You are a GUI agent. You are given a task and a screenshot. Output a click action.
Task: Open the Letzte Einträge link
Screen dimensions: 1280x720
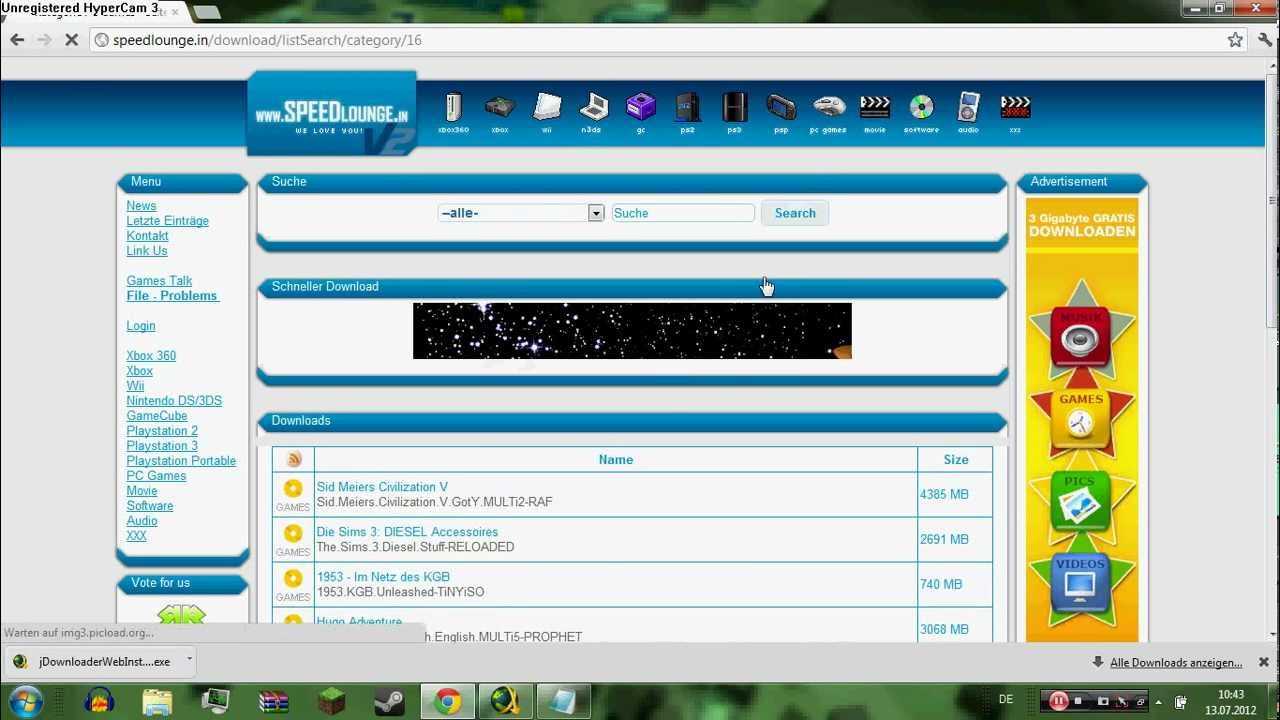167,221
